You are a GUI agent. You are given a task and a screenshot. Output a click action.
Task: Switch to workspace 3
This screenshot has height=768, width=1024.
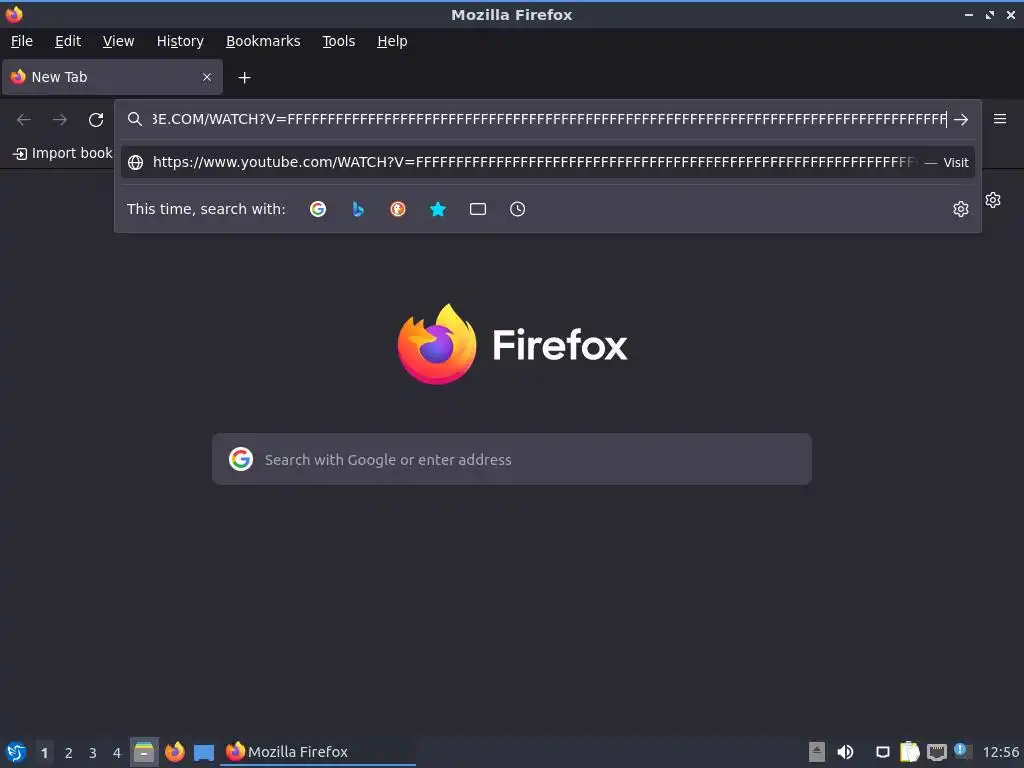(x=93, y=752)
